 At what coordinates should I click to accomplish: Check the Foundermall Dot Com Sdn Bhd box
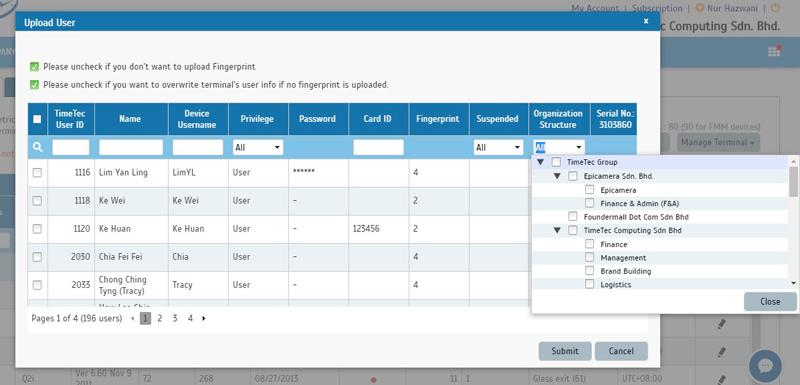click(x=573, y=217)
